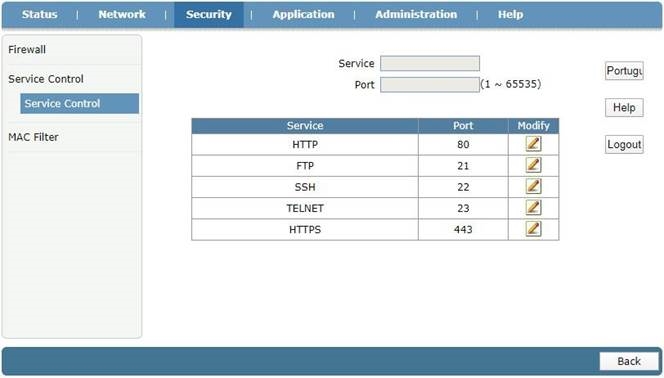This screenshot has height=378, width=664.
Task: Click the HTTP service name cell
Action: click(x=305, y=144)
